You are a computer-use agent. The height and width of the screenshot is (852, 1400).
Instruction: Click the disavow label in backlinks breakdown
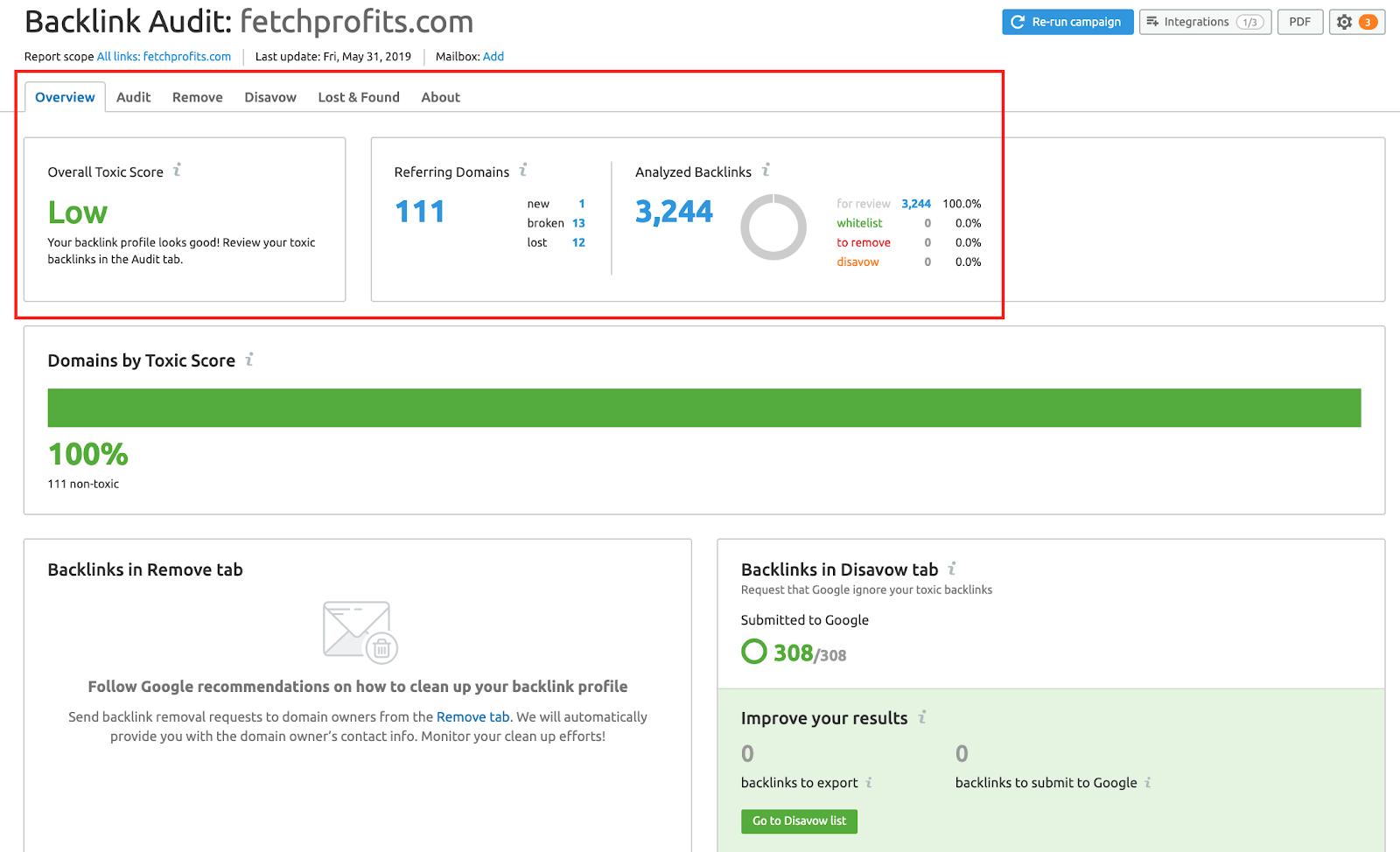857,262
